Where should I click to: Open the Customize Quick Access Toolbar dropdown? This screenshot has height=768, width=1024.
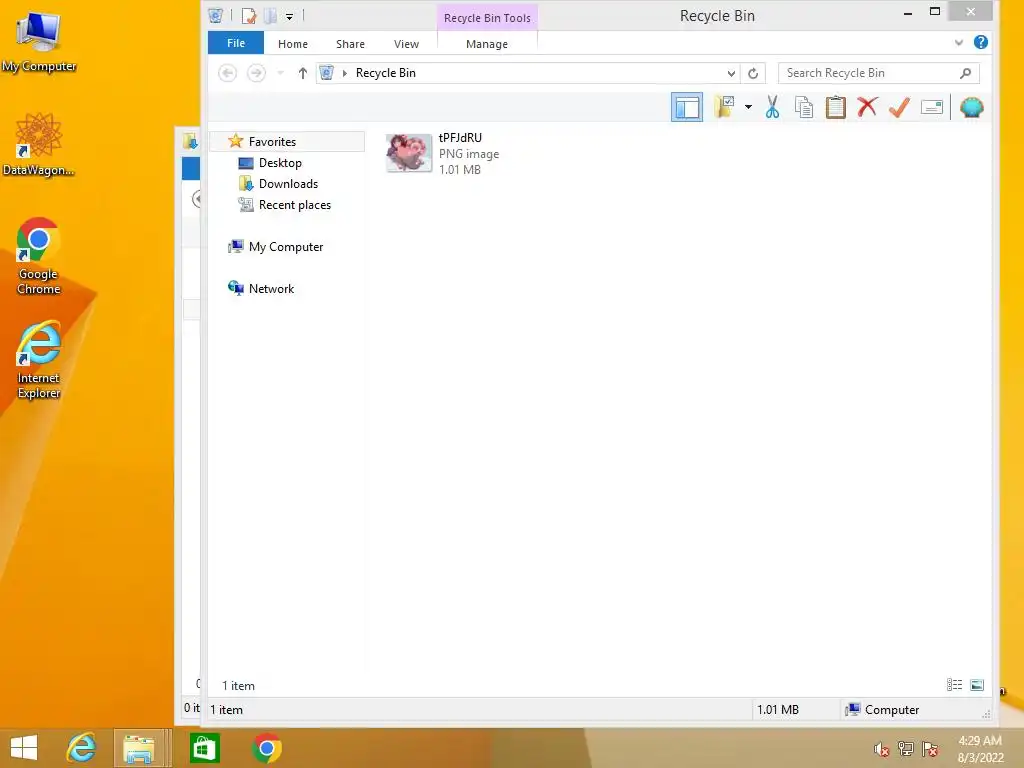[x=289, y=16]
